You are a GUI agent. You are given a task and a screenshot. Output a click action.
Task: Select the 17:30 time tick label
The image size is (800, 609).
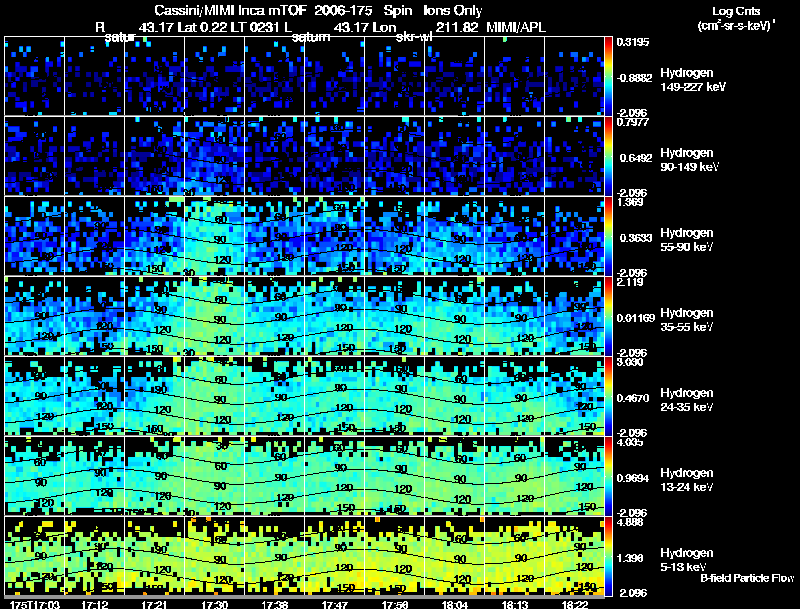[x=214, y=603]
